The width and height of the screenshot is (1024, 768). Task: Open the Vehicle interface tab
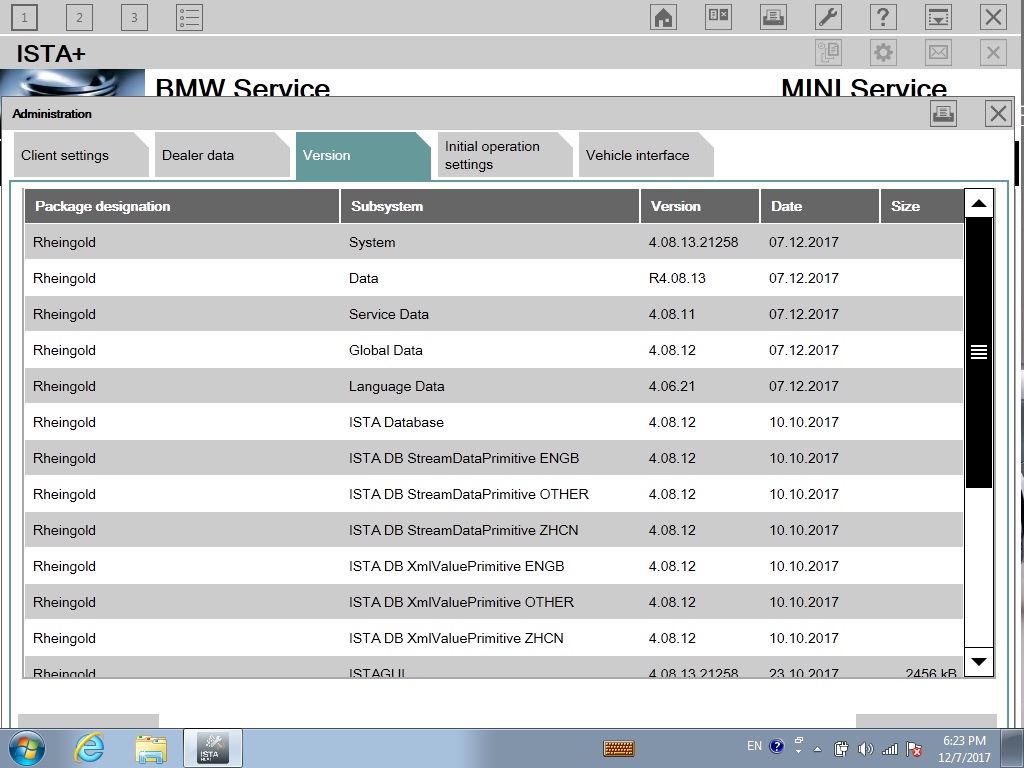point(646,155)
